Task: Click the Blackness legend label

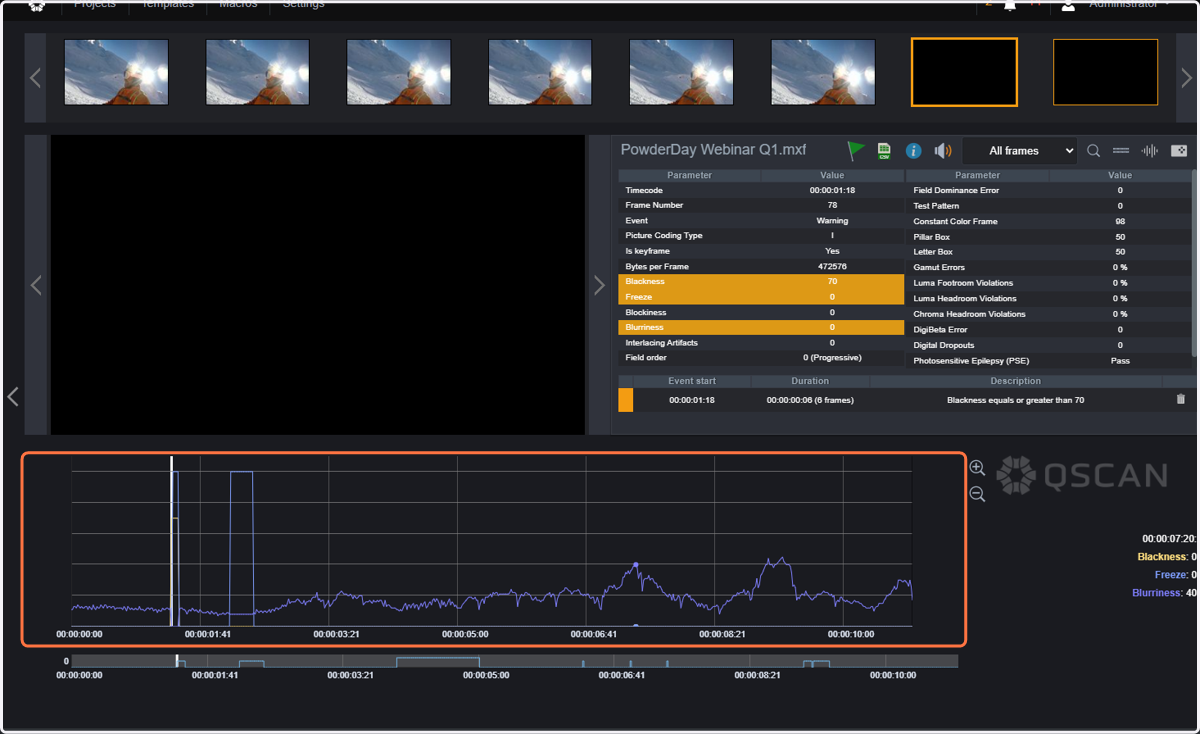Action: 1161,557
